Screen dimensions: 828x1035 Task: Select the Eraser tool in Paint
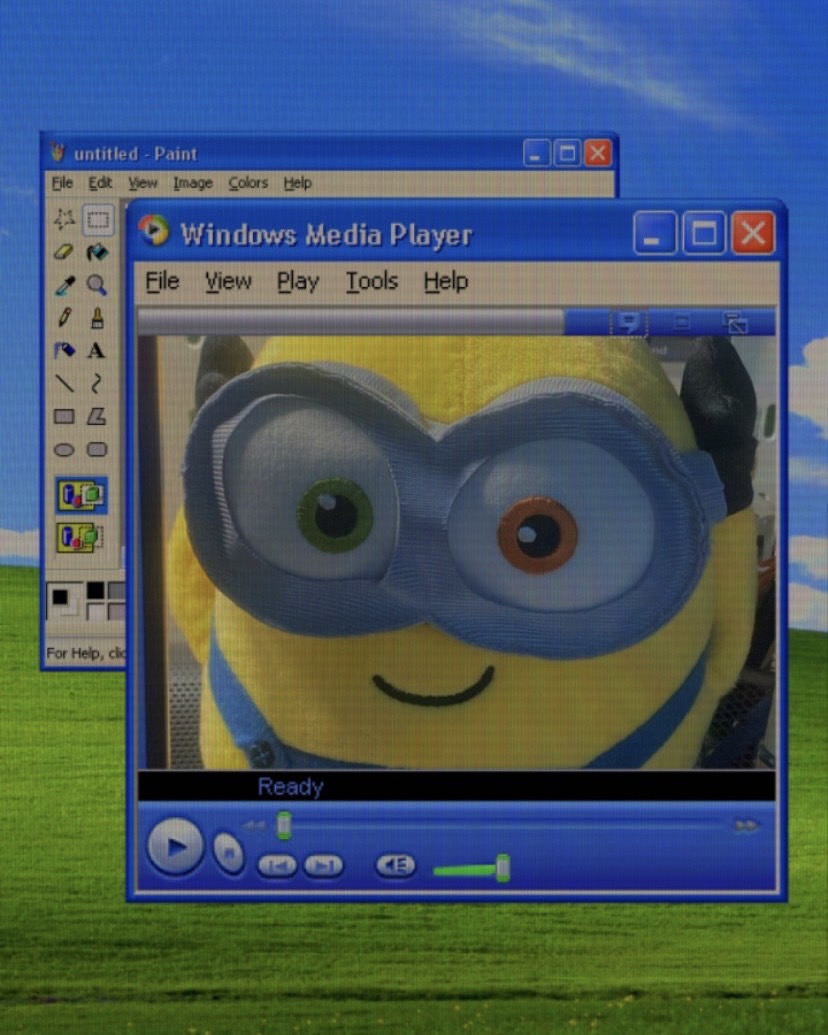pos(64,252)
